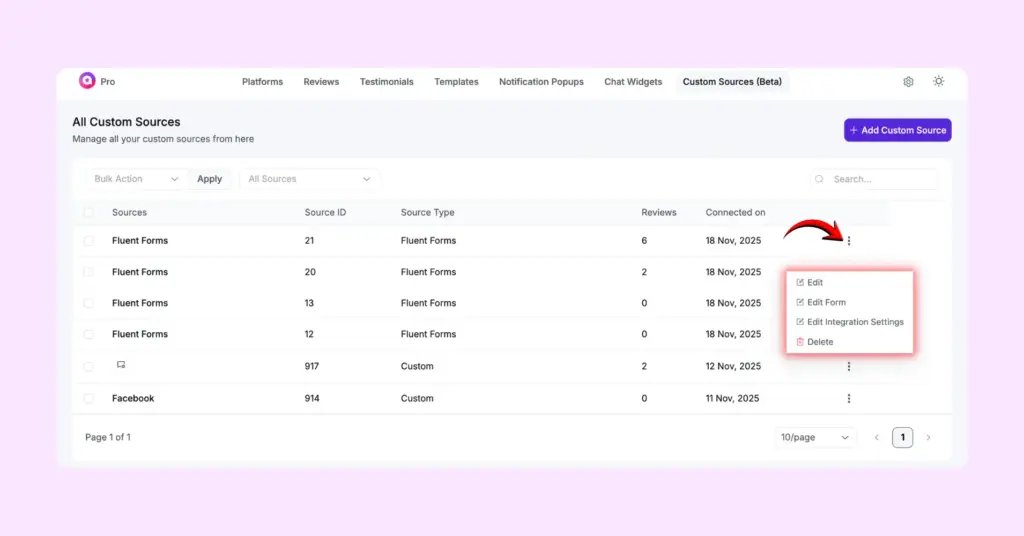Click the Sources column header

pos(129,212)
